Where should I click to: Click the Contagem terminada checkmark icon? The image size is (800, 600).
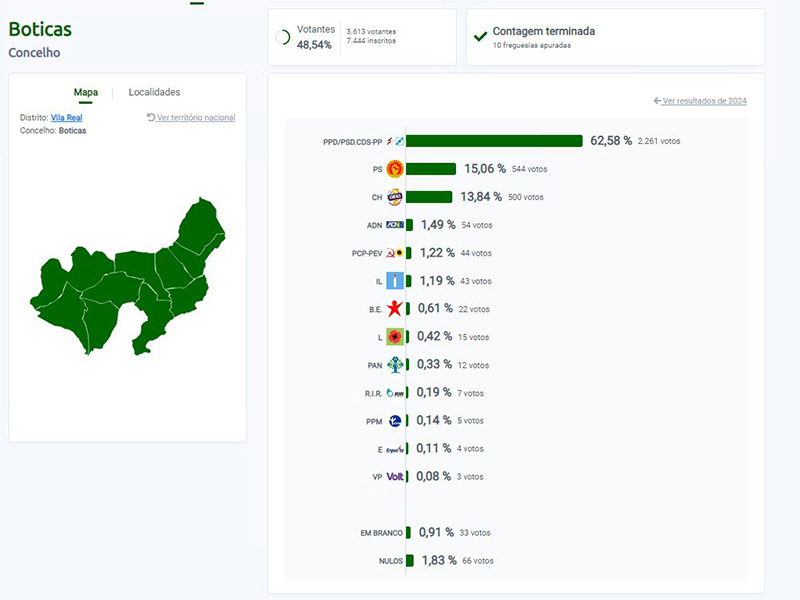tap(480, 37)
